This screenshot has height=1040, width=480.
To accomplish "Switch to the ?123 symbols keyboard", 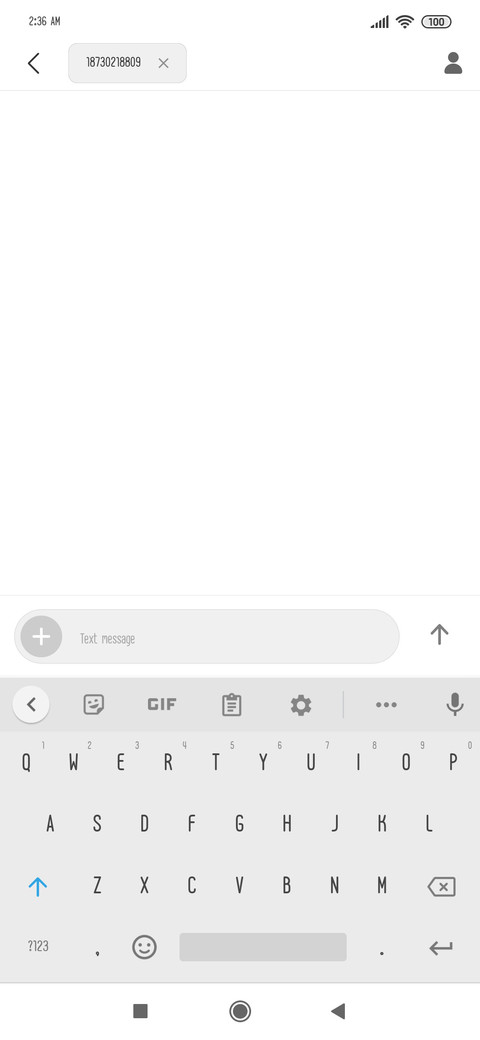I will coord(38,946).
